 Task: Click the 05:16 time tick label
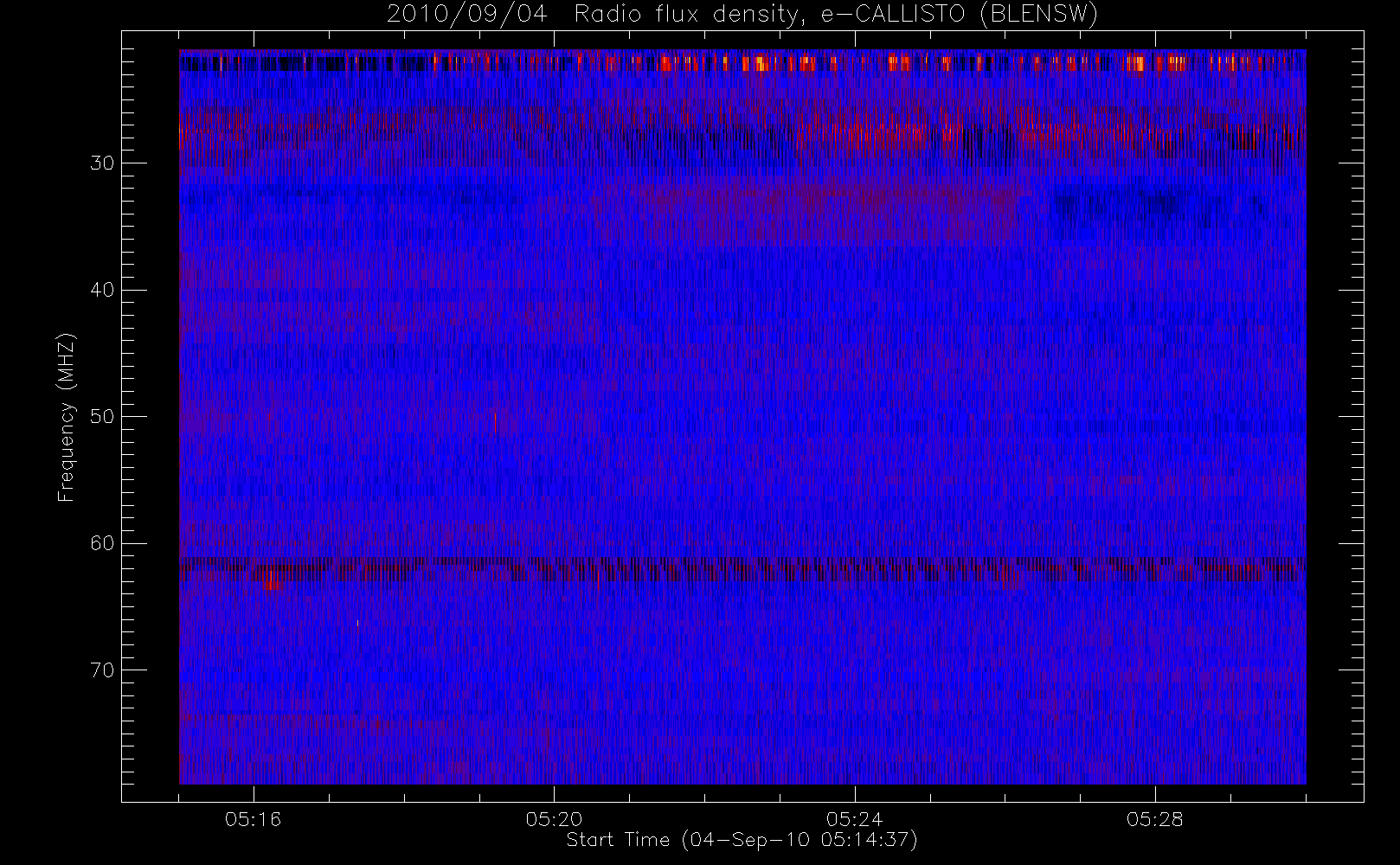click(253, 819)
